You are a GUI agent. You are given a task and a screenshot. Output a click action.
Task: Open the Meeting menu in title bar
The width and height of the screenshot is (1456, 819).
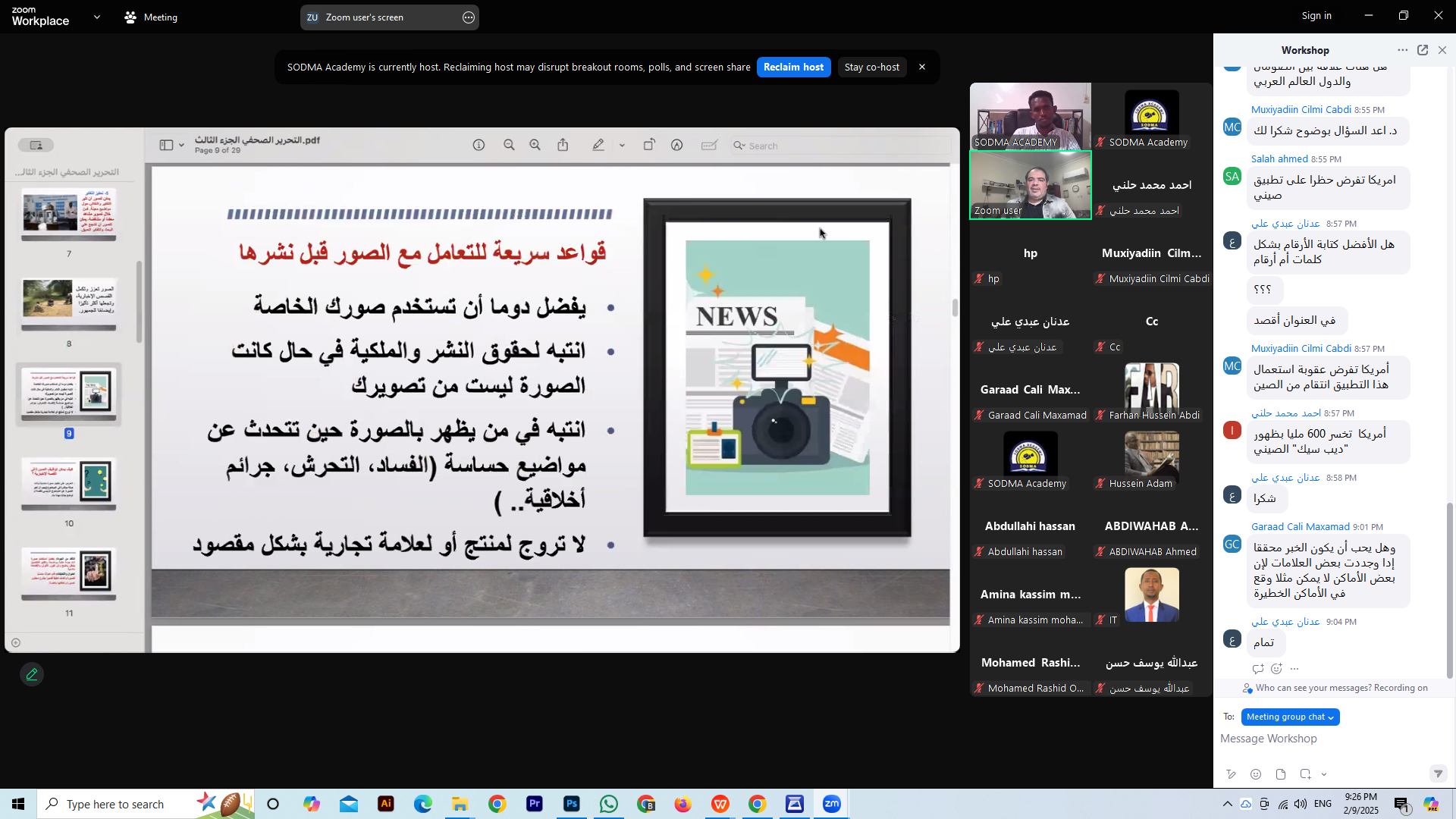[151, 17]
